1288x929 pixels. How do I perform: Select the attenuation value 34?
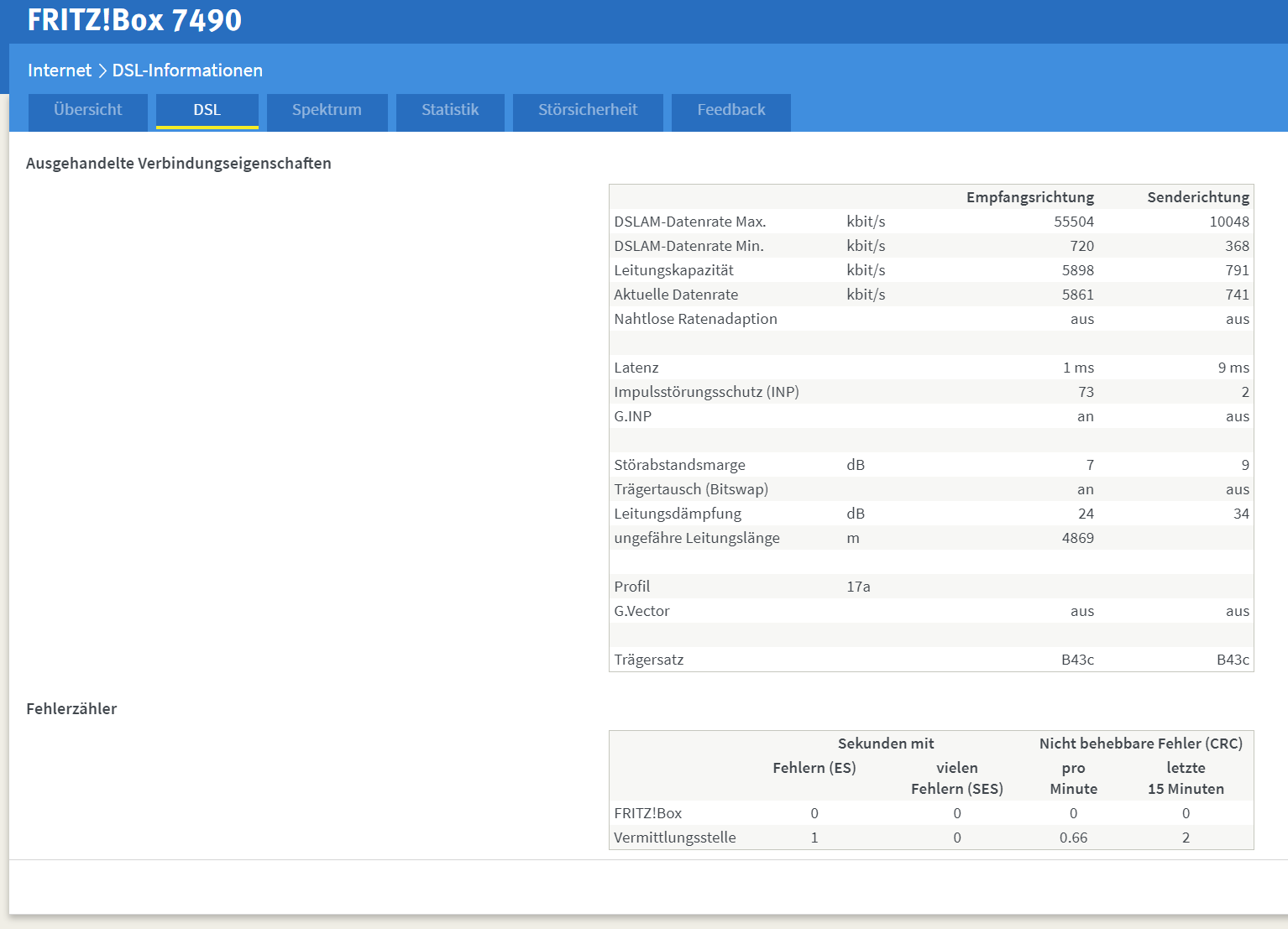tap(1241, 514)
